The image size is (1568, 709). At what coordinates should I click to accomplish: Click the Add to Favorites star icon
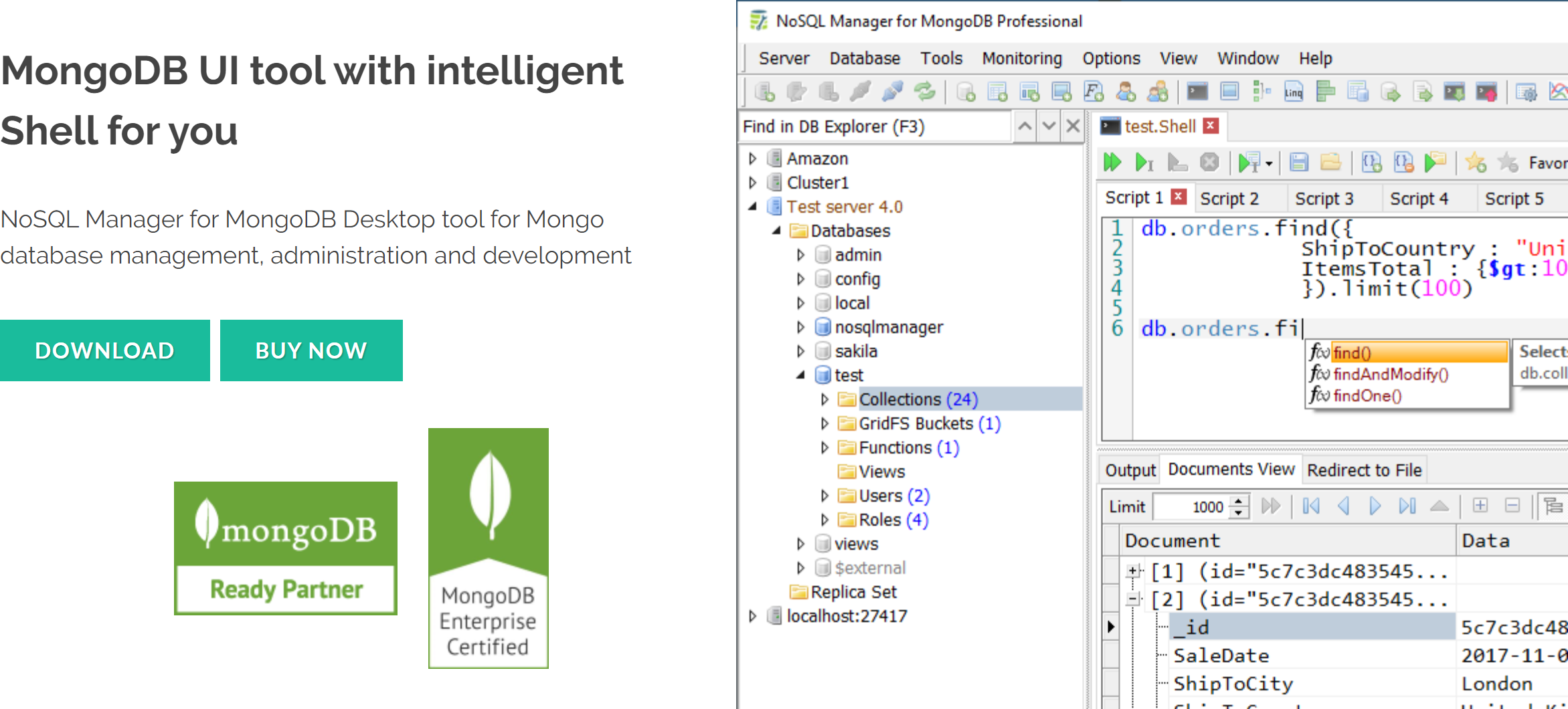coord(1475,163)
